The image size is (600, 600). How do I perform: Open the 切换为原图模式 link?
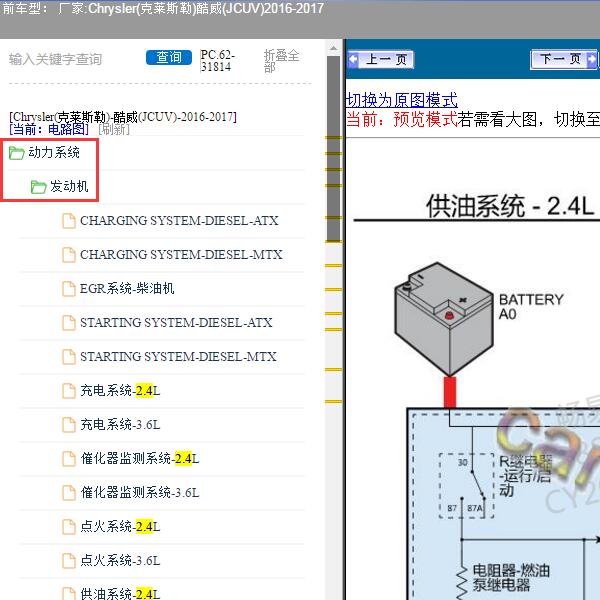coord(402,100)
